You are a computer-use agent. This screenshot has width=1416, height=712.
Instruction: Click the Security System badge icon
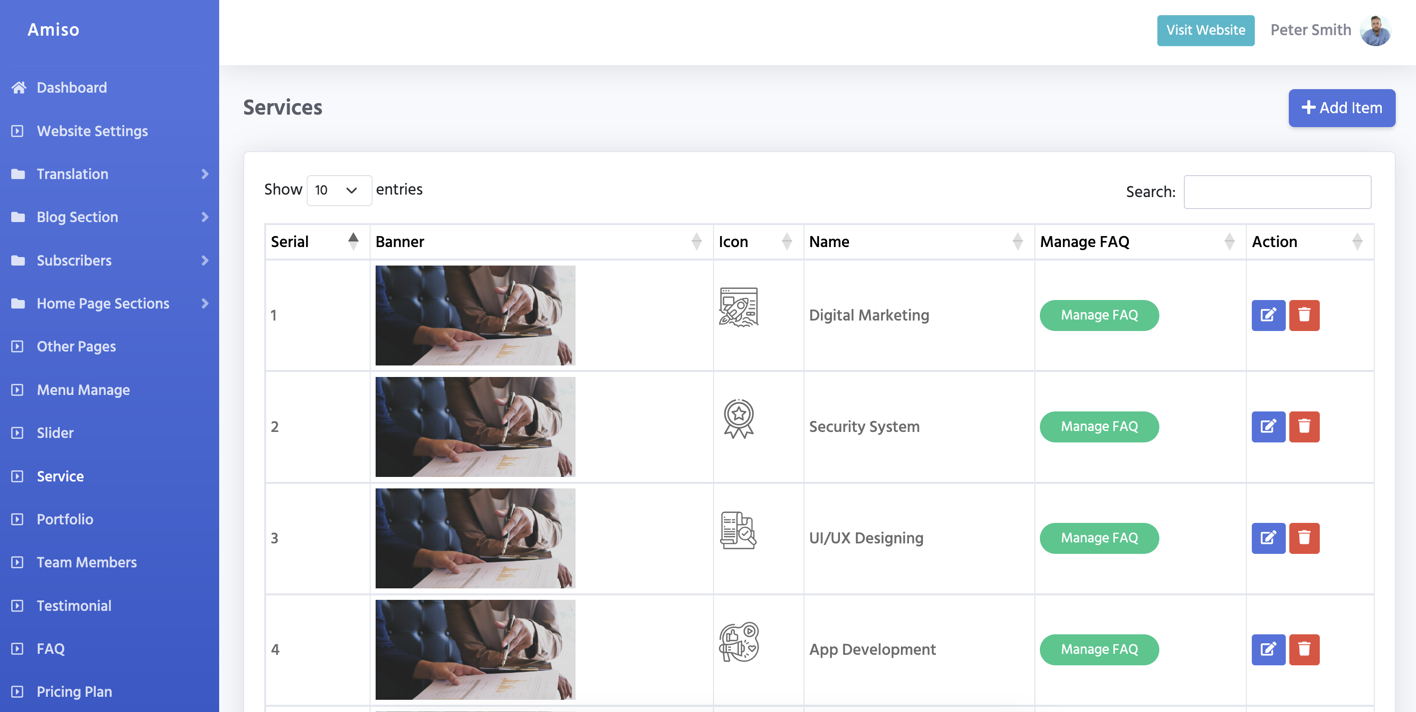(738, 419)
